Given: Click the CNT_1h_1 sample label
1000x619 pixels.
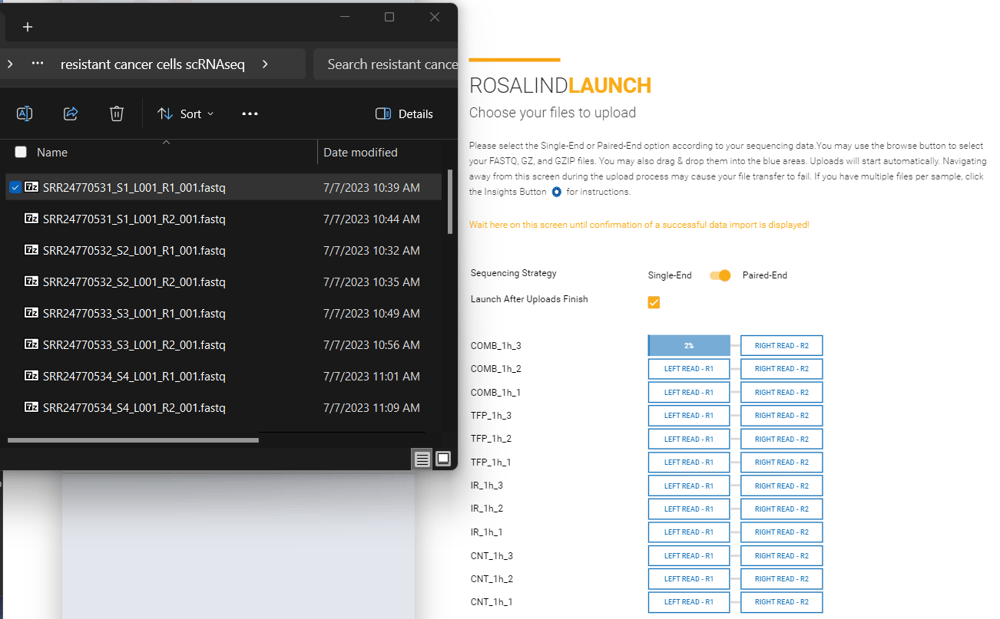Looking at the screenshot, I should click(x=491, y=602).
